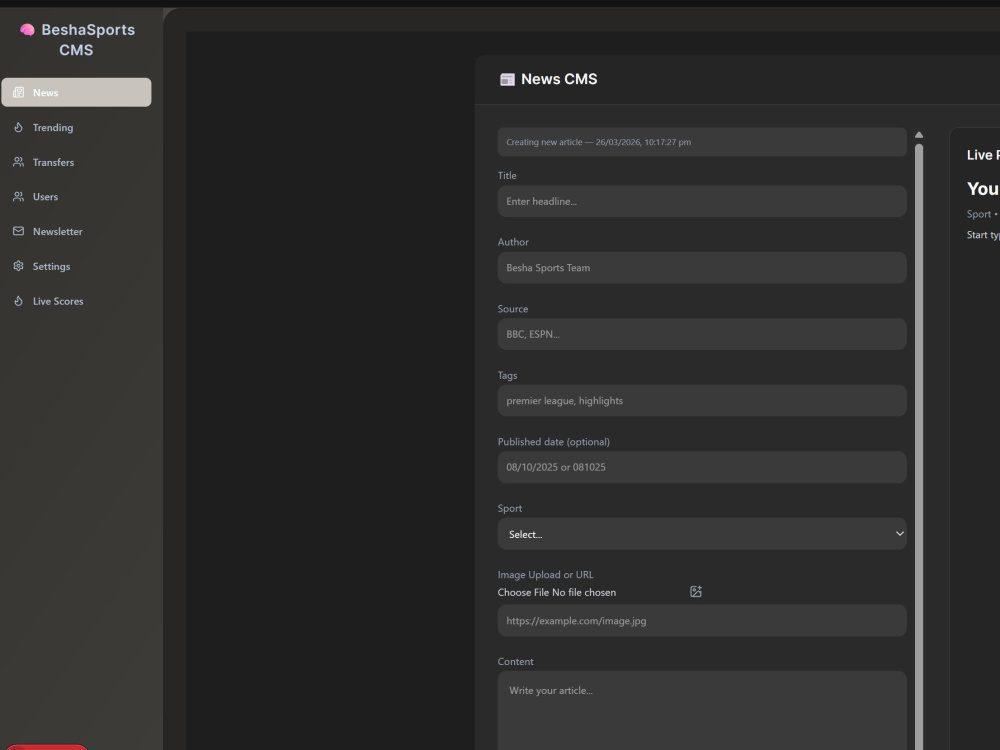Click the flame icon next to Trending
The width and height of the screenshot is (1000, 750).
pyautogui.click(x=18, y=128)
